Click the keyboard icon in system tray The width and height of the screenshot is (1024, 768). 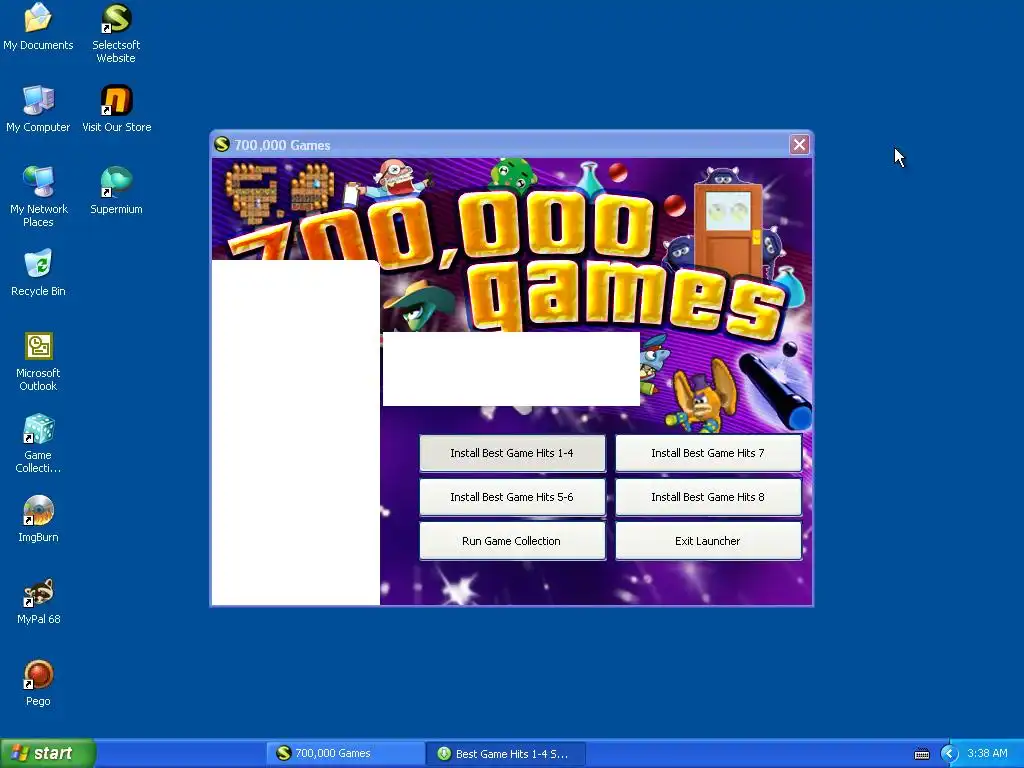coord(921,754)
